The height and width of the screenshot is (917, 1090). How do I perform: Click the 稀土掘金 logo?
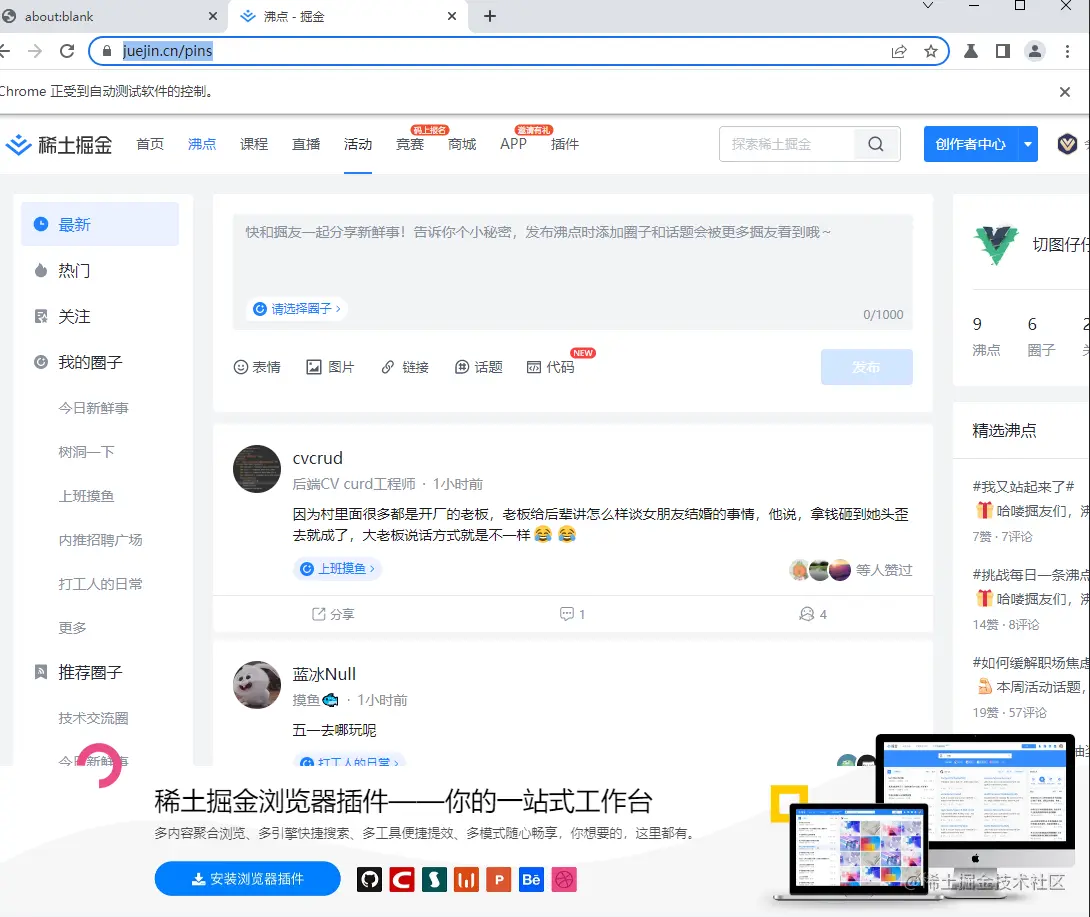(59, 145)
